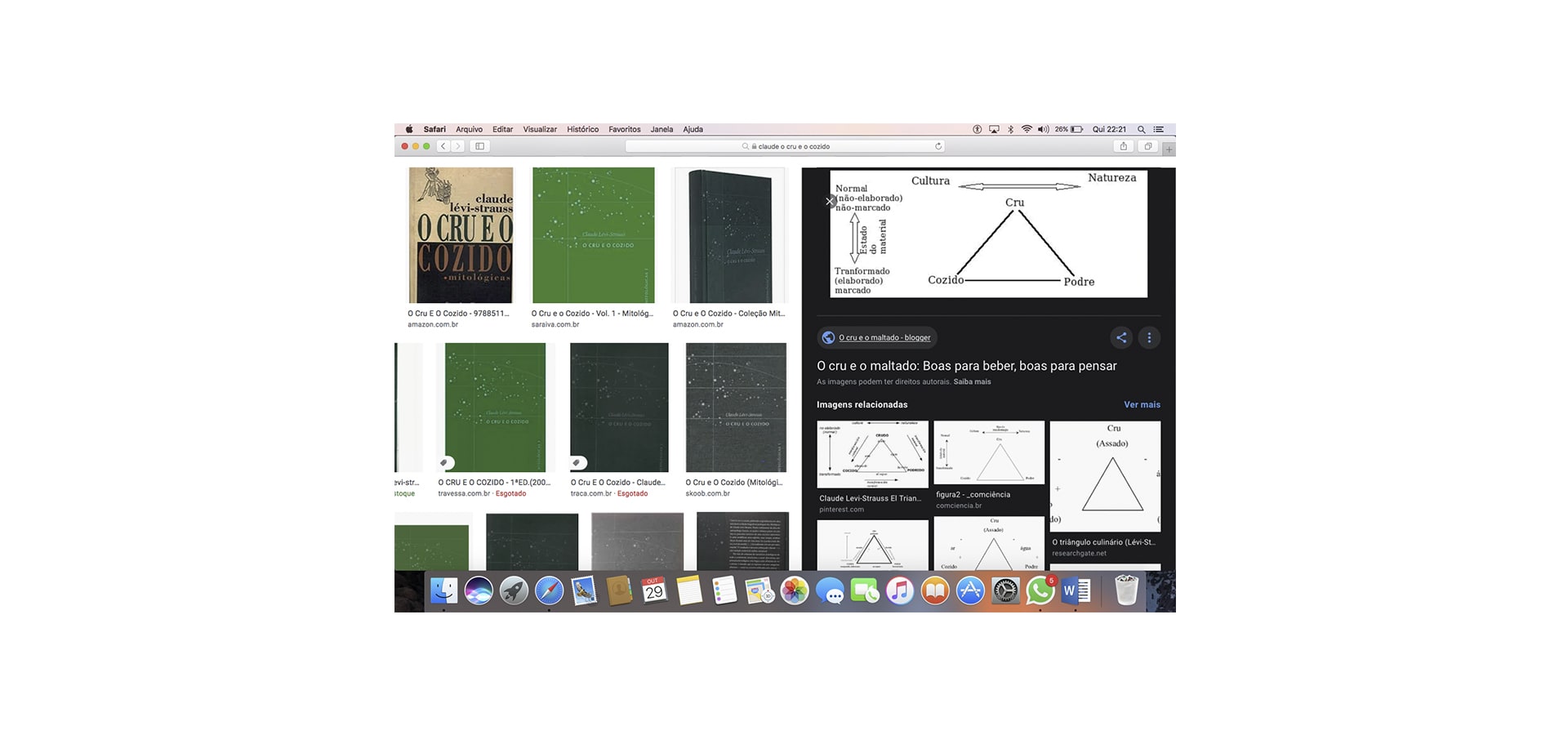Open 'O cru e o maltado - blogger' source link

point(877,337)
